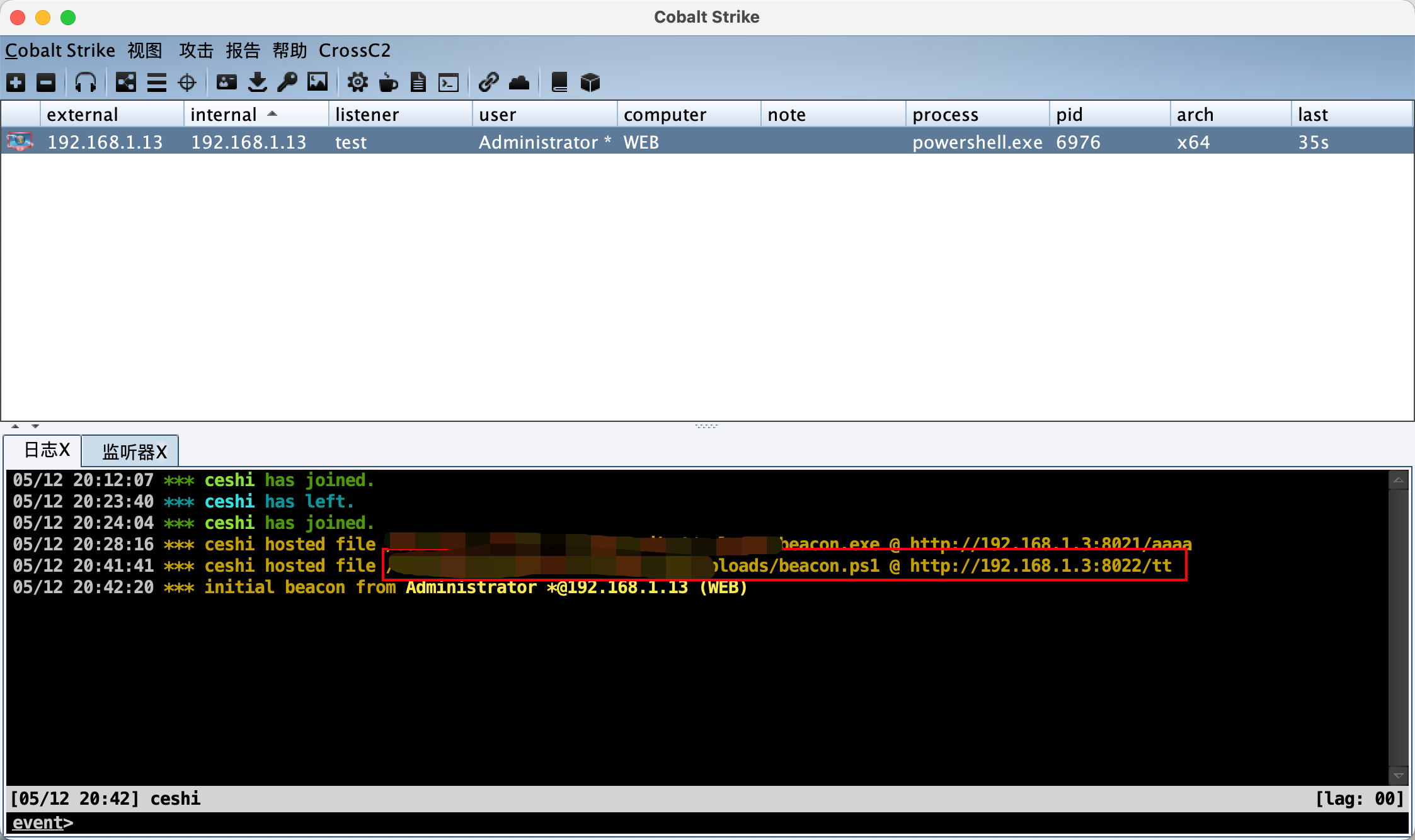Click the event log scrollbar up arrow
Image resolution: width=1415 pixels, height=840 pixels.
click(1398, 480)
